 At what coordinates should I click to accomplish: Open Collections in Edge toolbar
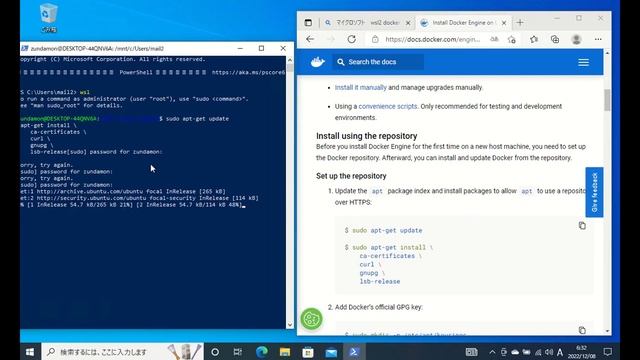(x=555, y=39)
